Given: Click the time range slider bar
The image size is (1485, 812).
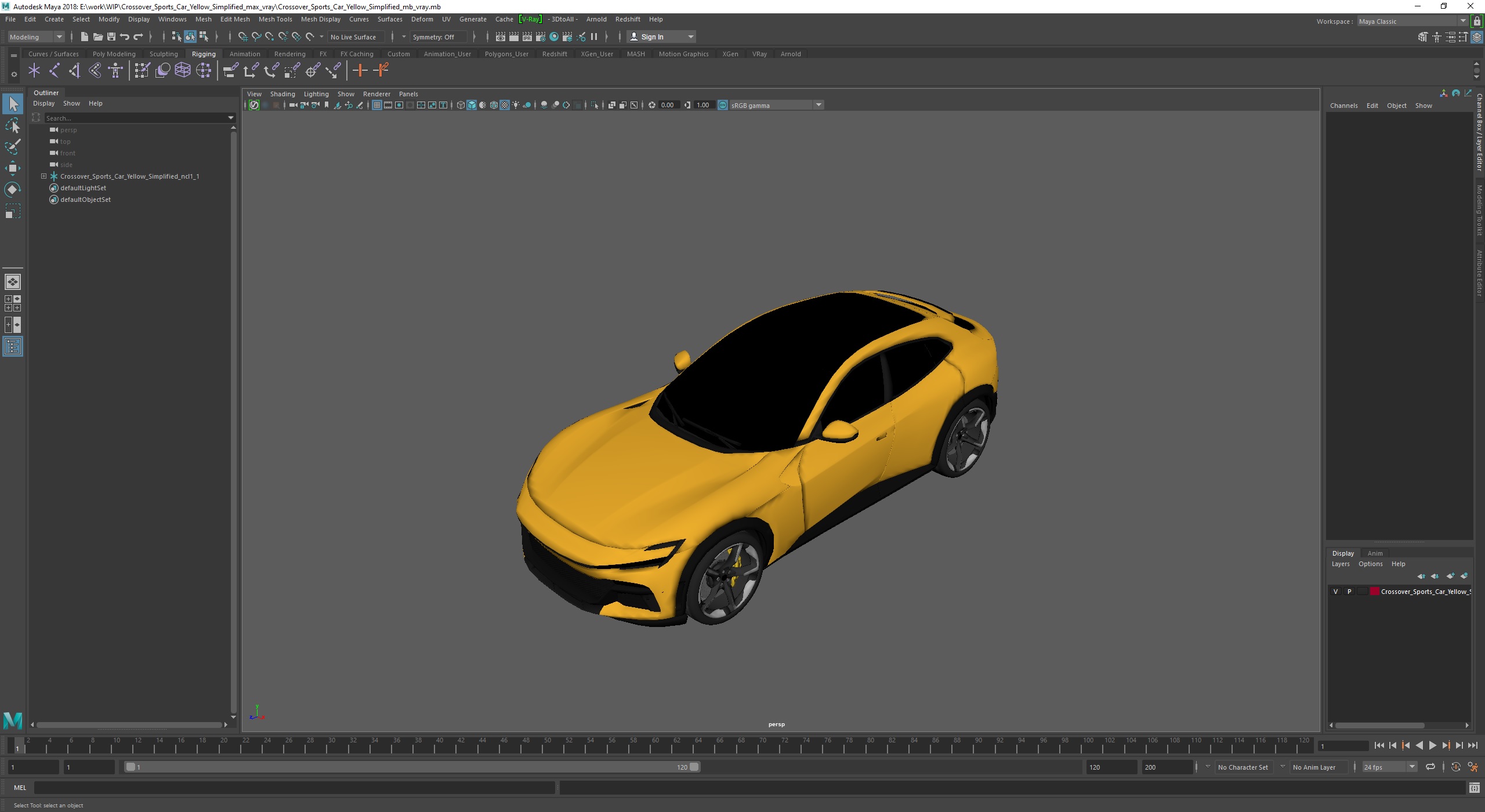Looking at the screenshot, I should point(412,767).
